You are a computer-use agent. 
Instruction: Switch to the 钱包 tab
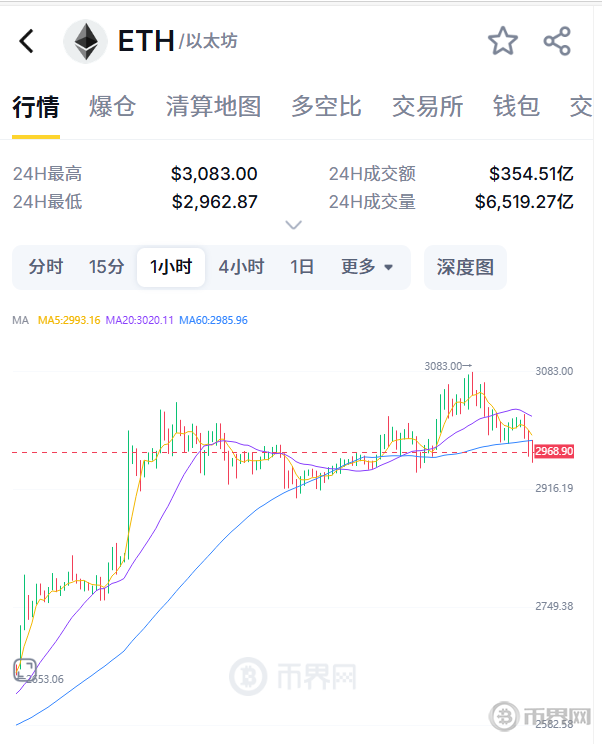click(516, 106)
